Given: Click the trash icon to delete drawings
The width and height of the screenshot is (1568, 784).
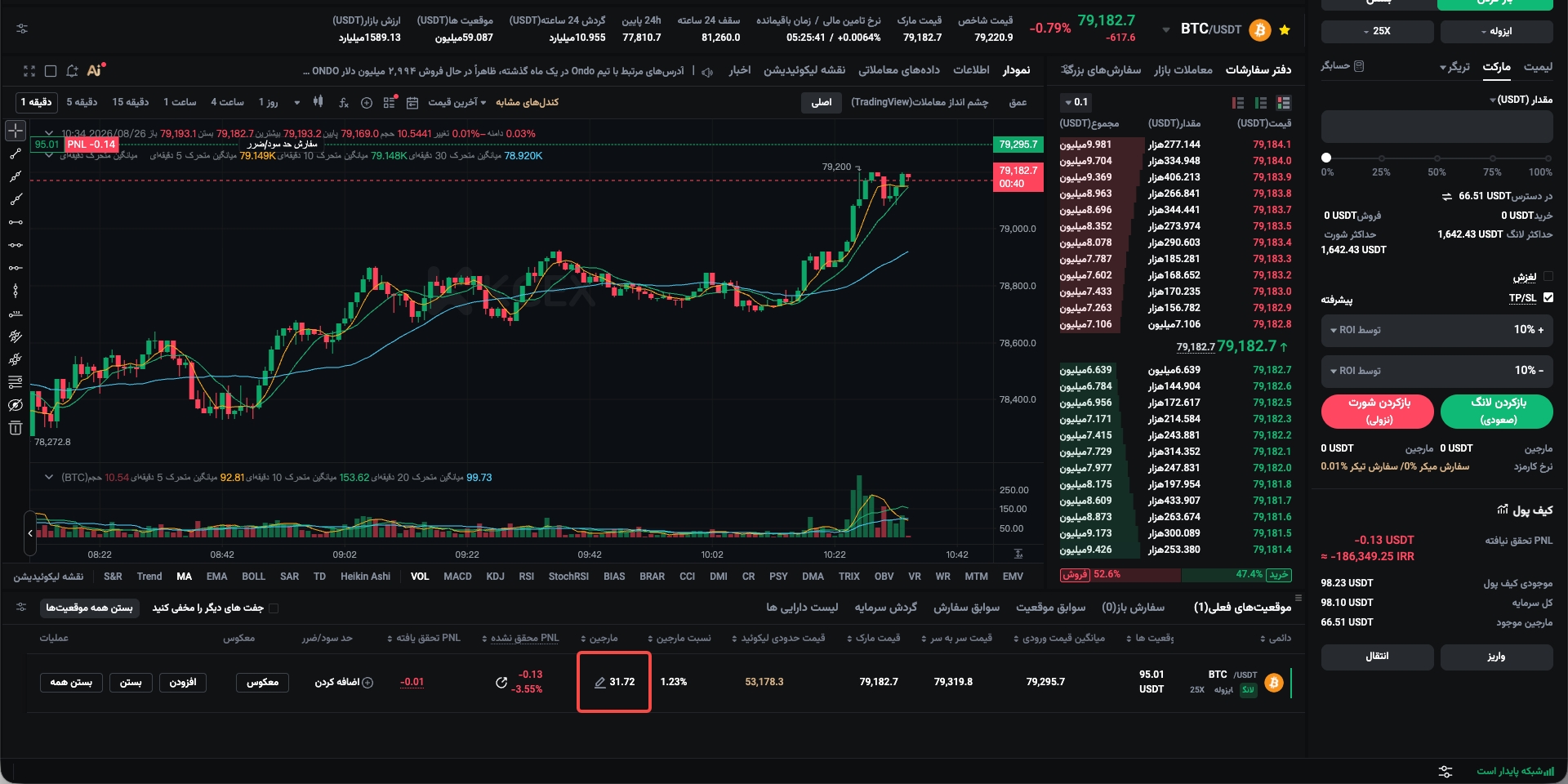Looking at the screenshot, I should [16, 428].
